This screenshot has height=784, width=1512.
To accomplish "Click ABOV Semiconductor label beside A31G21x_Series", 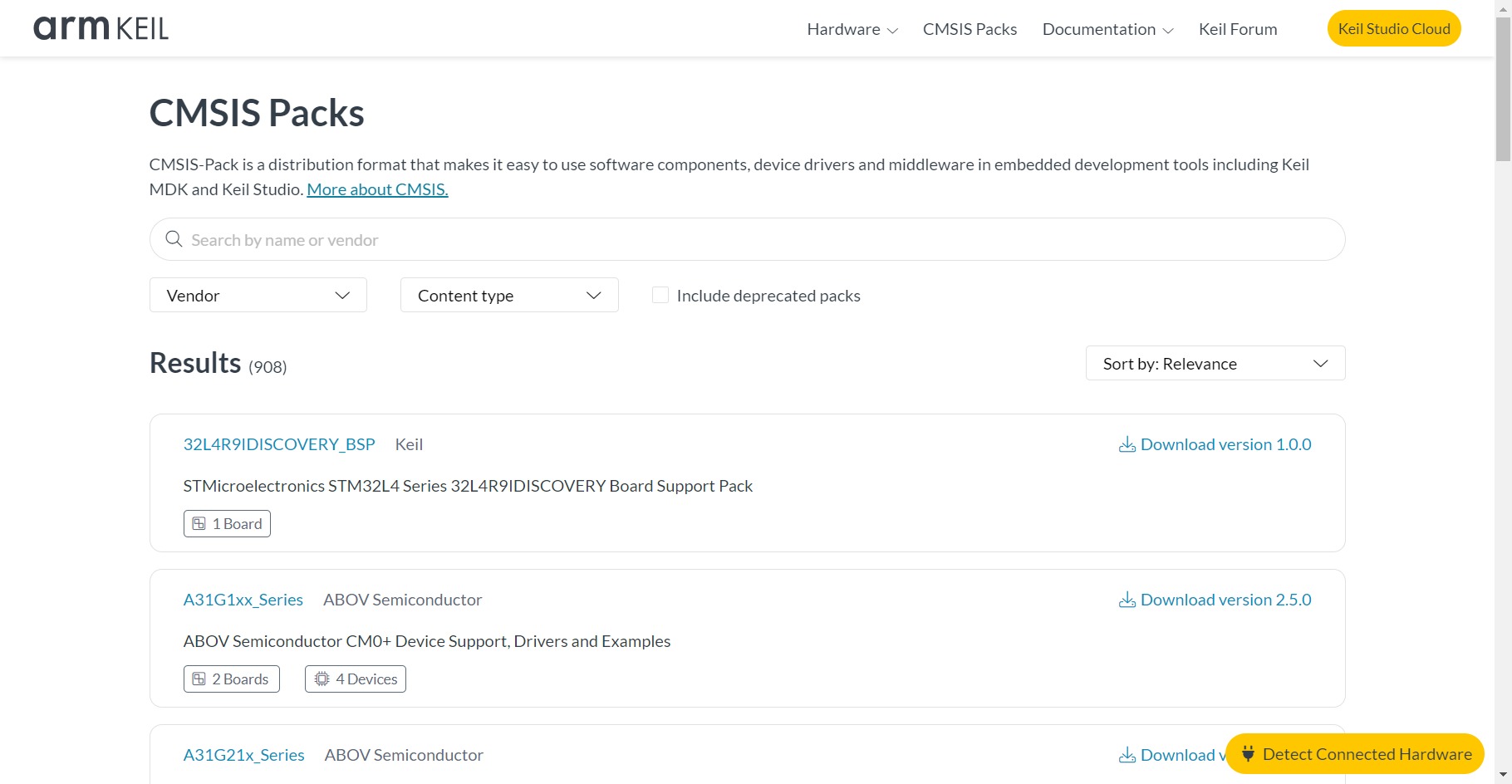I will [x=404, y=755].
